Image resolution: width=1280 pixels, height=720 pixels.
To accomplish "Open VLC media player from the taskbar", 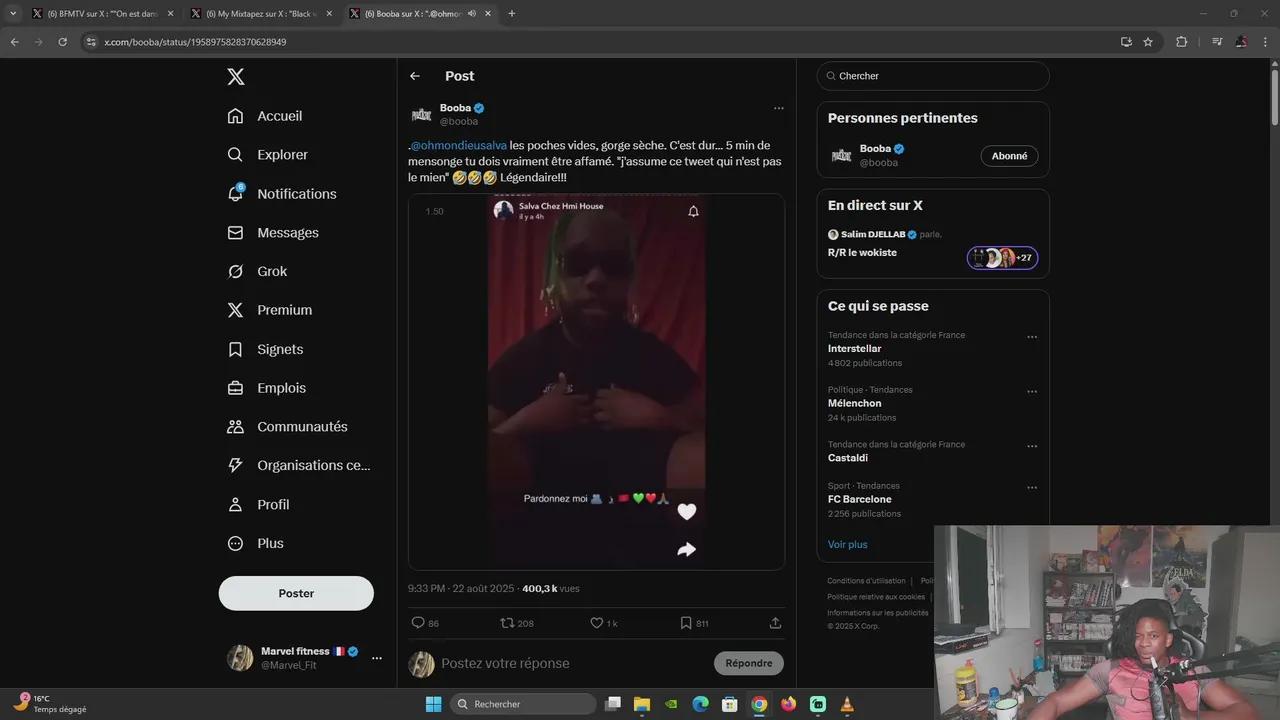I will click(x=847, y=704).
